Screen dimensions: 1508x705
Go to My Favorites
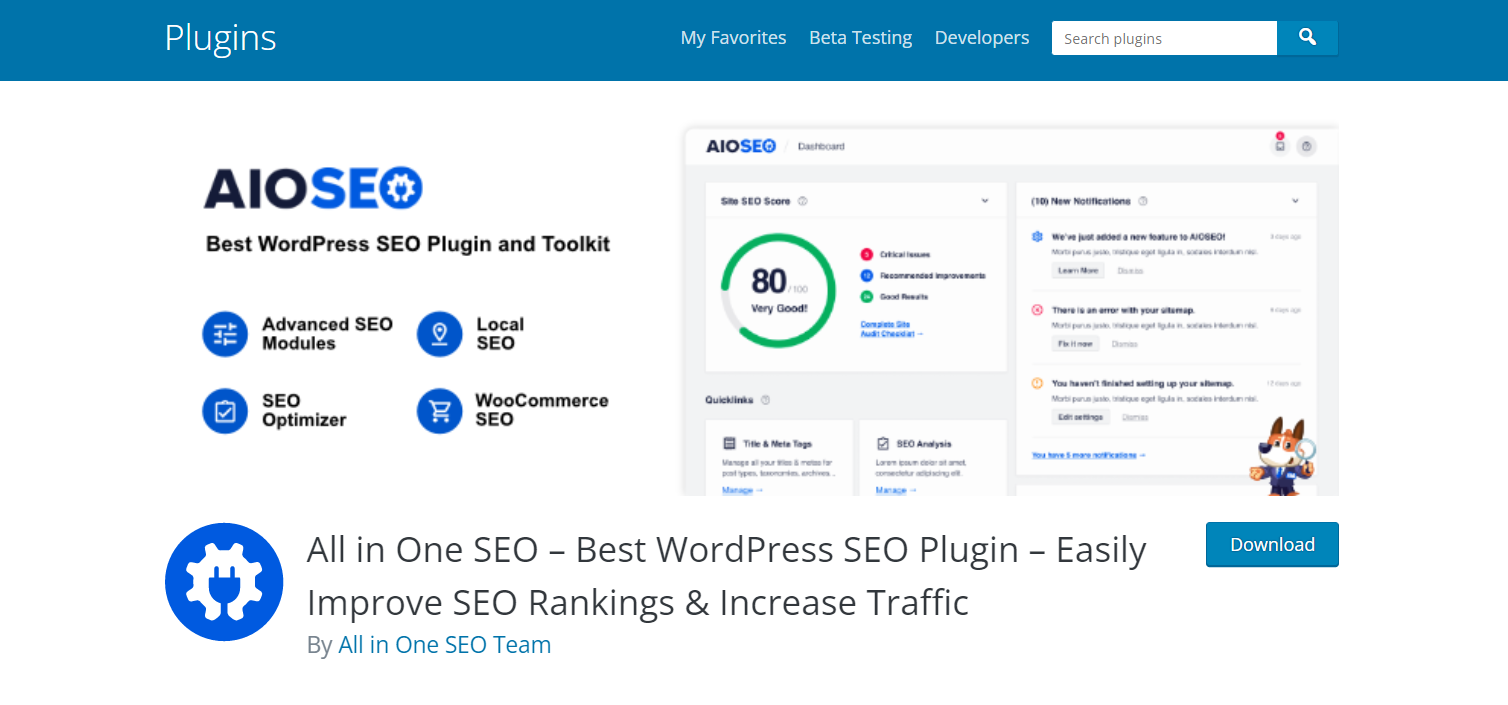[x=733, y=38]
